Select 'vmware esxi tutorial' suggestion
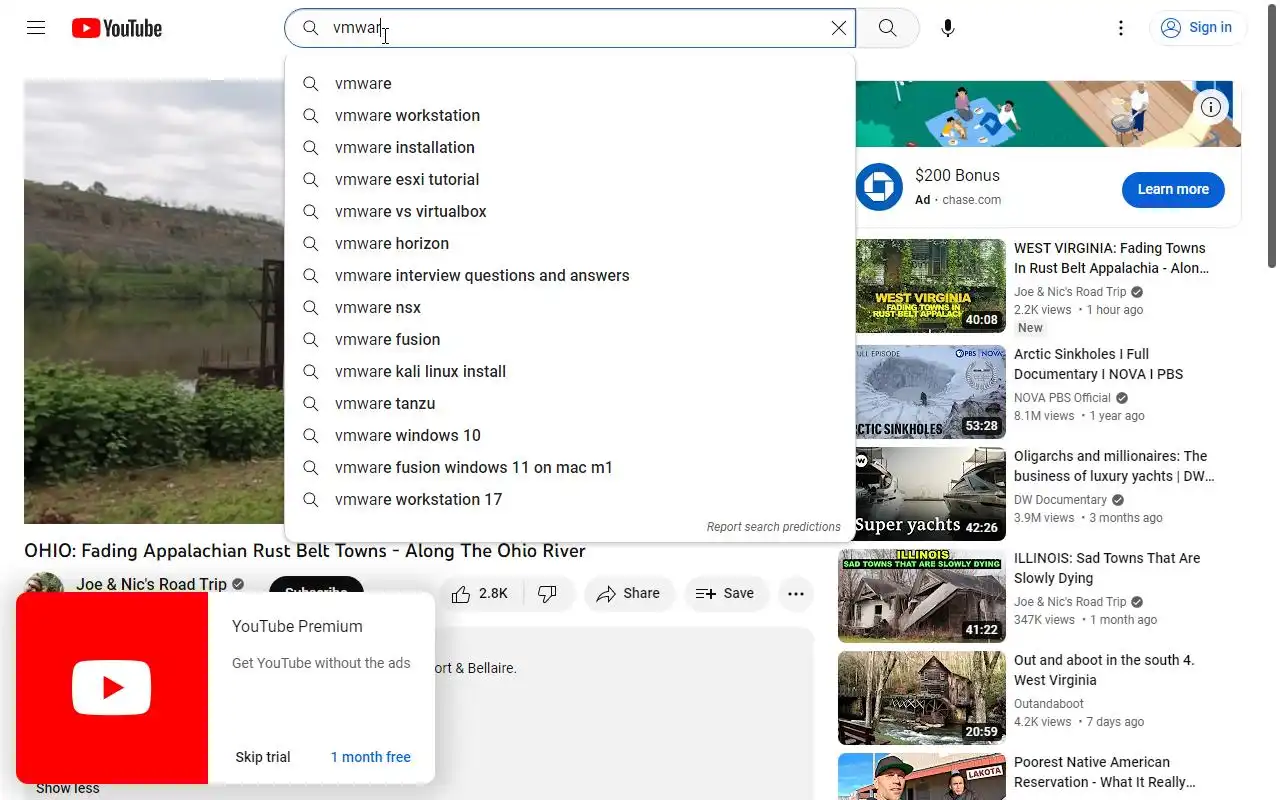Screen dimensions: 1280x800 [570, 180]
